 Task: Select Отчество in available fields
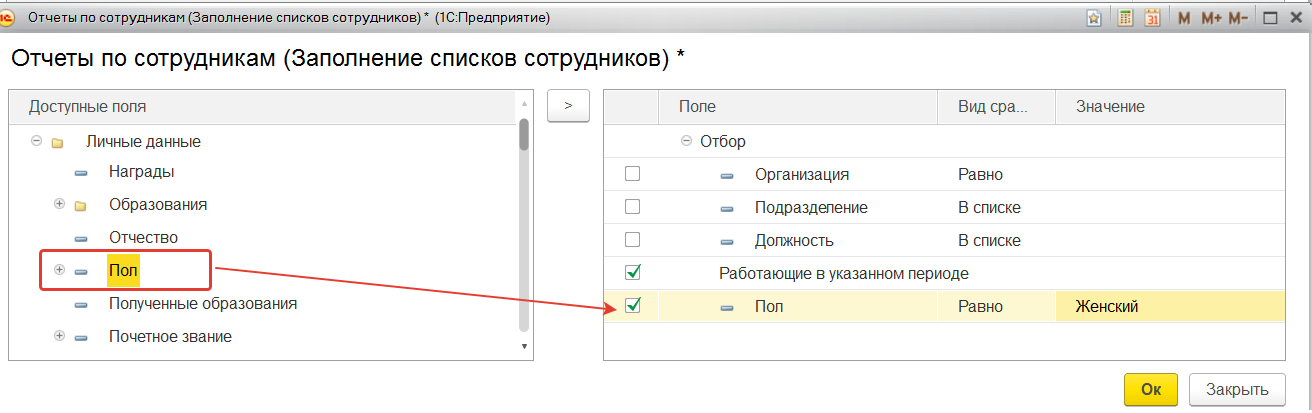143,237
